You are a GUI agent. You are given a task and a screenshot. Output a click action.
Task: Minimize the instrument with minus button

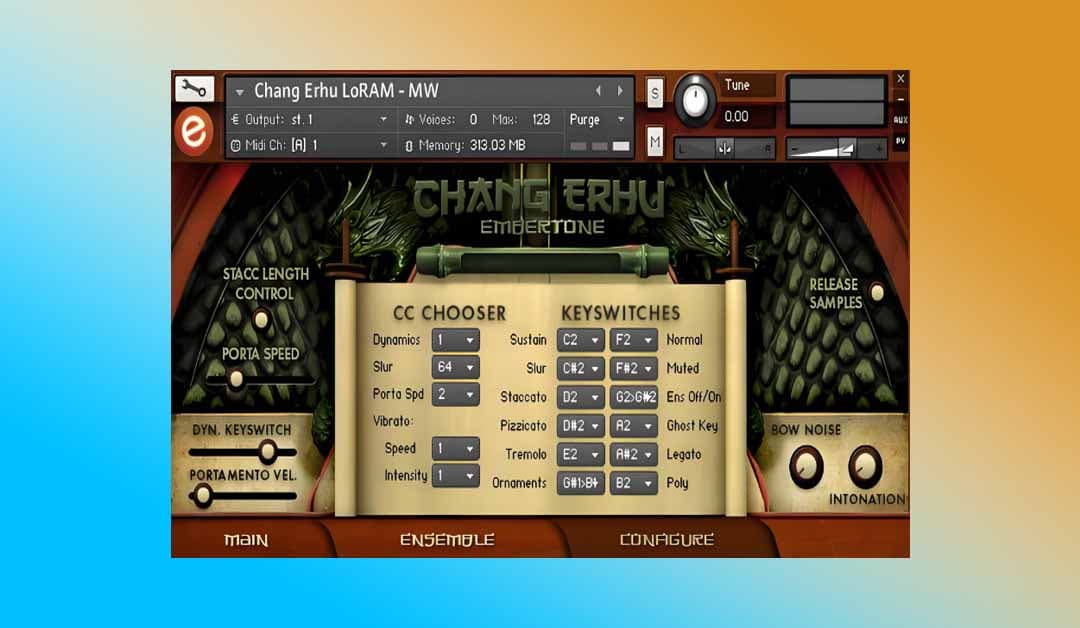pyautogui.click(x=900, y=100)
